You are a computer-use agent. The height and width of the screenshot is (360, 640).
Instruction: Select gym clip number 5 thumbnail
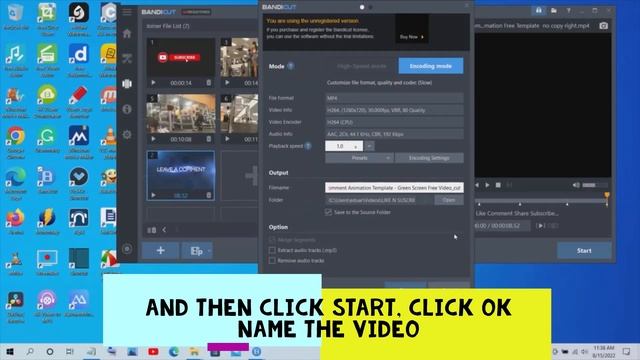(181, 113)
